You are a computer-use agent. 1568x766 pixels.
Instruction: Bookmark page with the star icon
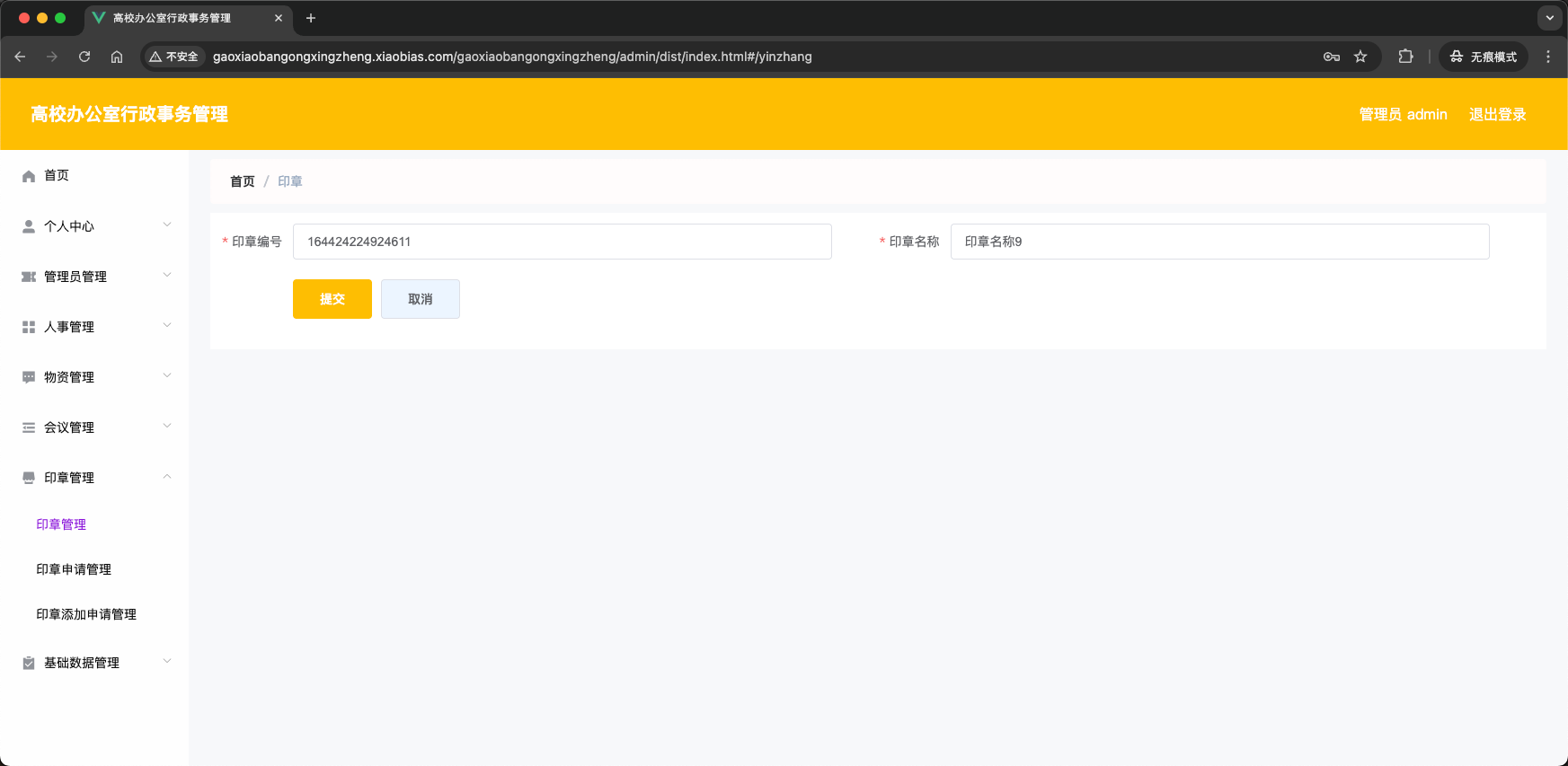tap(1360, 57)
